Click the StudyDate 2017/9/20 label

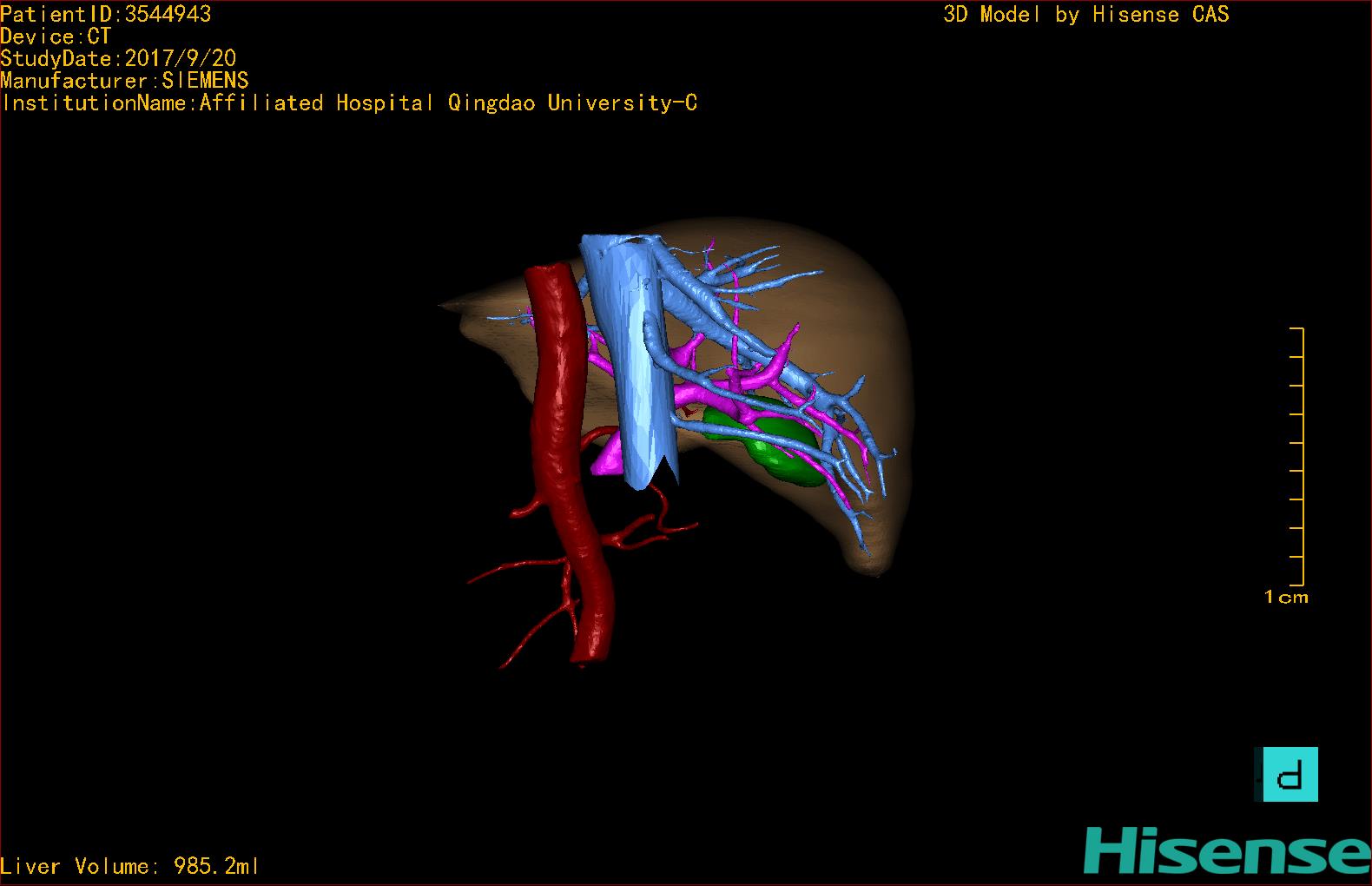(x=118, y=58)
